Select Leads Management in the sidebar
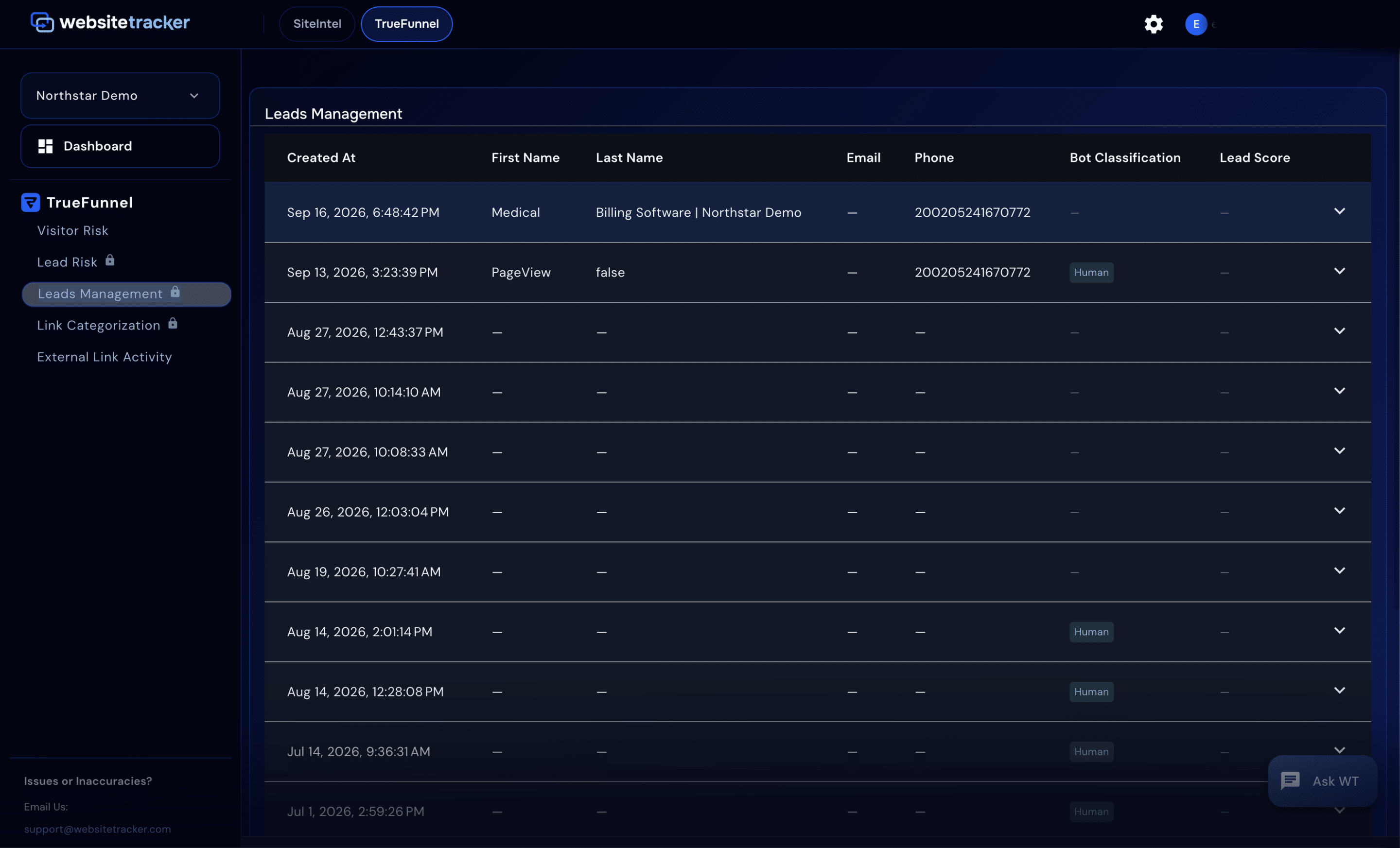Image resolution: width=1400 pixels, height=848 pixels. coord(126,294)
